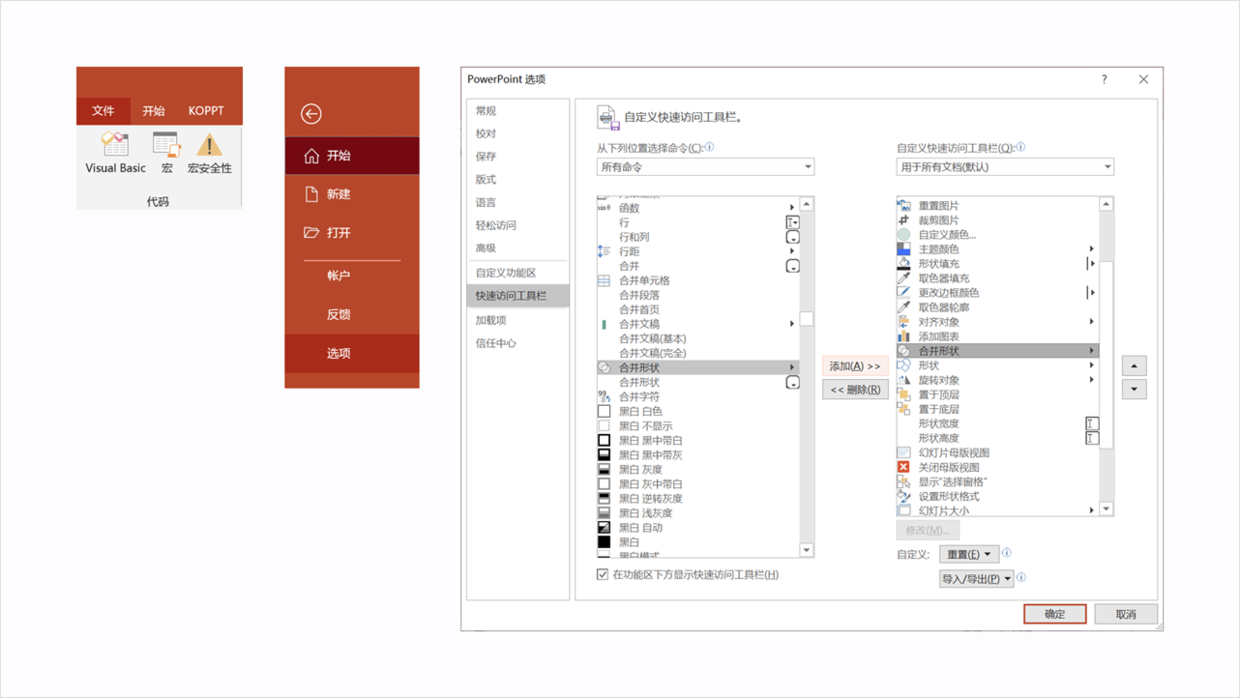
Task: Click the toolbar list scroll-up arrow
Action: 1106,204
